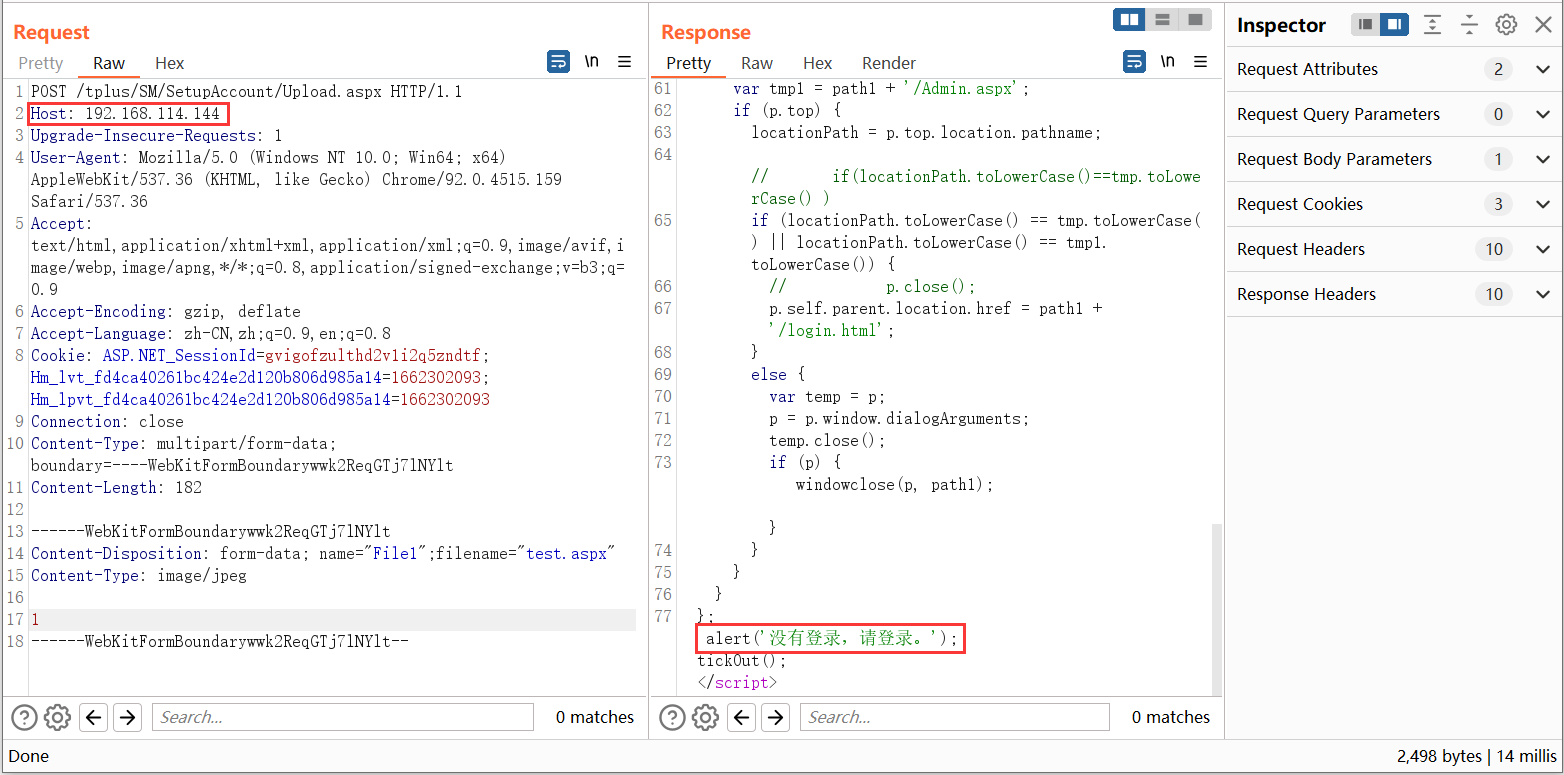The image size is (1564, 775).
Task: Select stacked top-bottom layout view
Action: tap(1162, 19)
